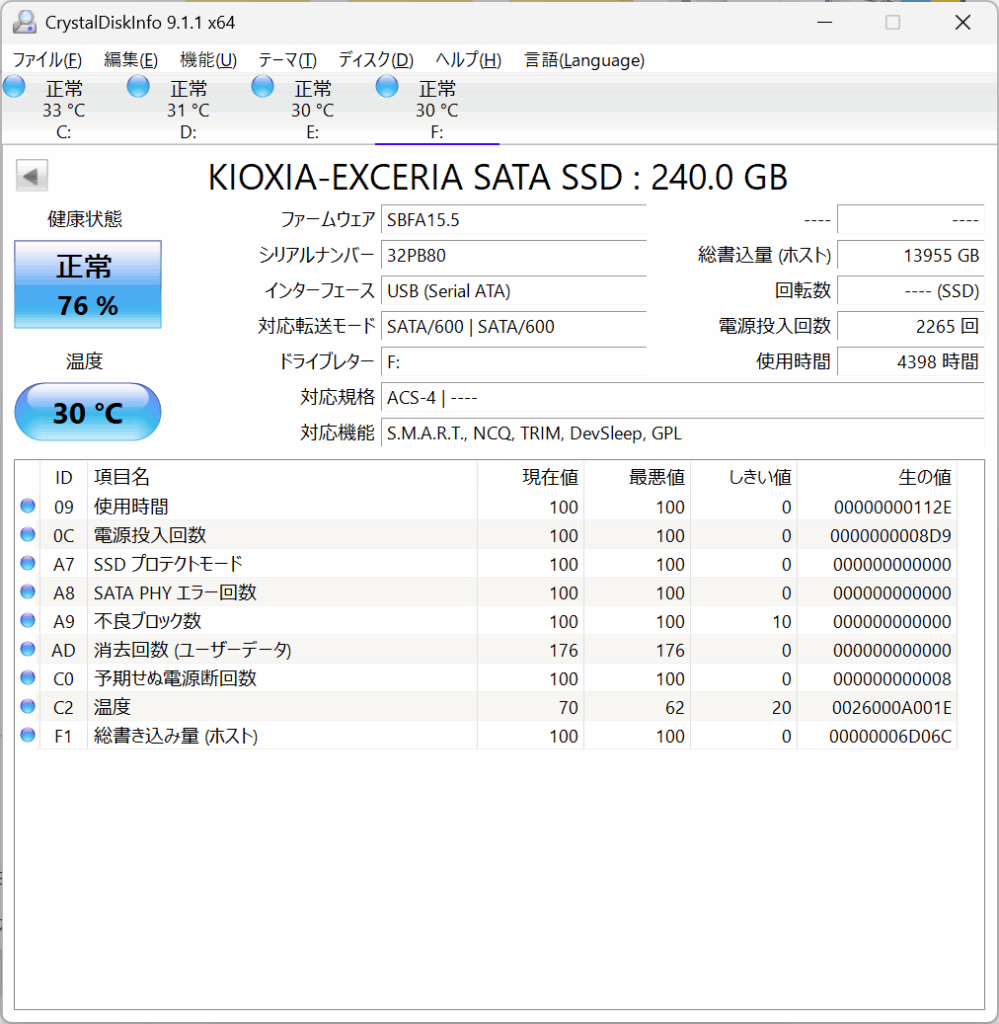Click status orb for 使用時間 row
Viewport: 999px width, 1024px height.
pos(27,506)
